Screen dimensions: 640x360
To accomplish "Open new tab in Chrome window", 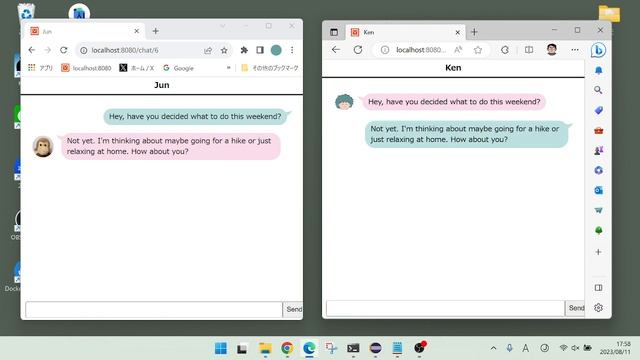I will [156, 31].
